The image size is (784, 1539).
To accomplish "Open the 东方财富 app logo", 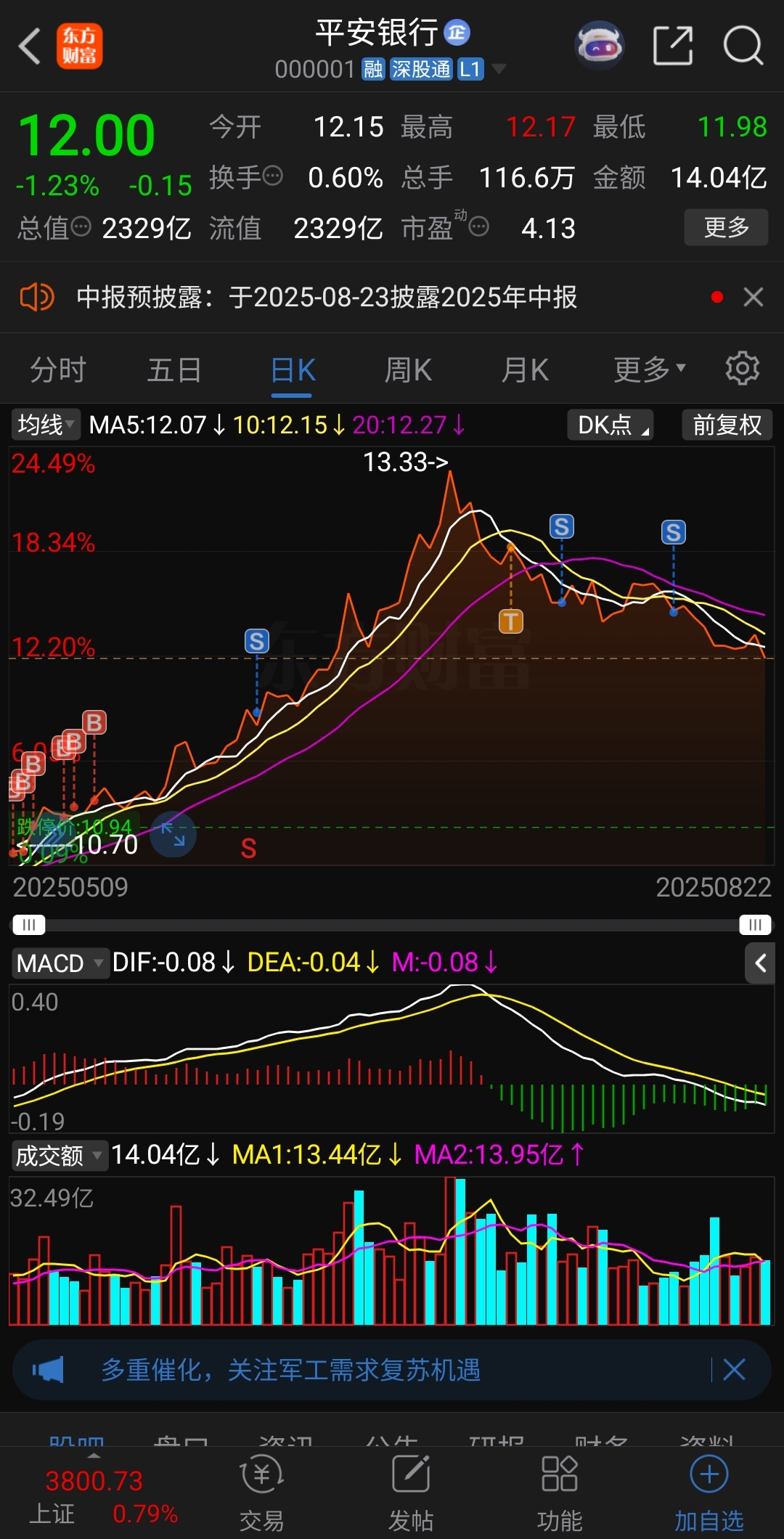I will tap(80, 46).
